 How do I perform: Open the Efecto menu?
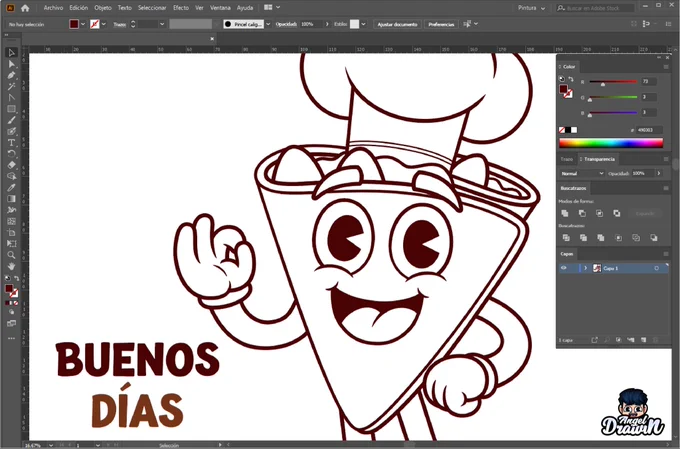pyautogui.click(x=181, y=8)
